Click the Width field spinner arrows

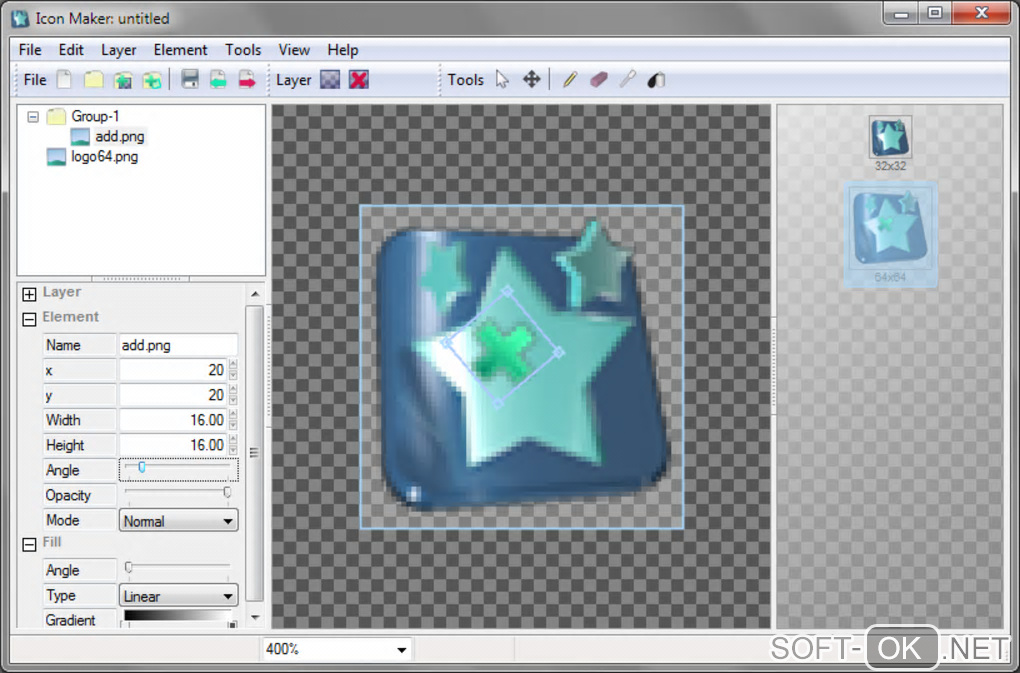click(233, 420)
